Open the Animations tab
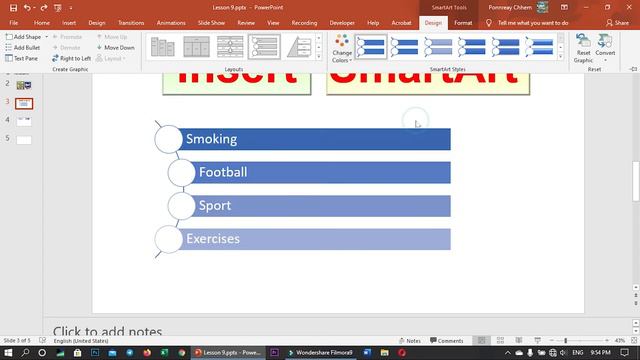 coord(171,23)
